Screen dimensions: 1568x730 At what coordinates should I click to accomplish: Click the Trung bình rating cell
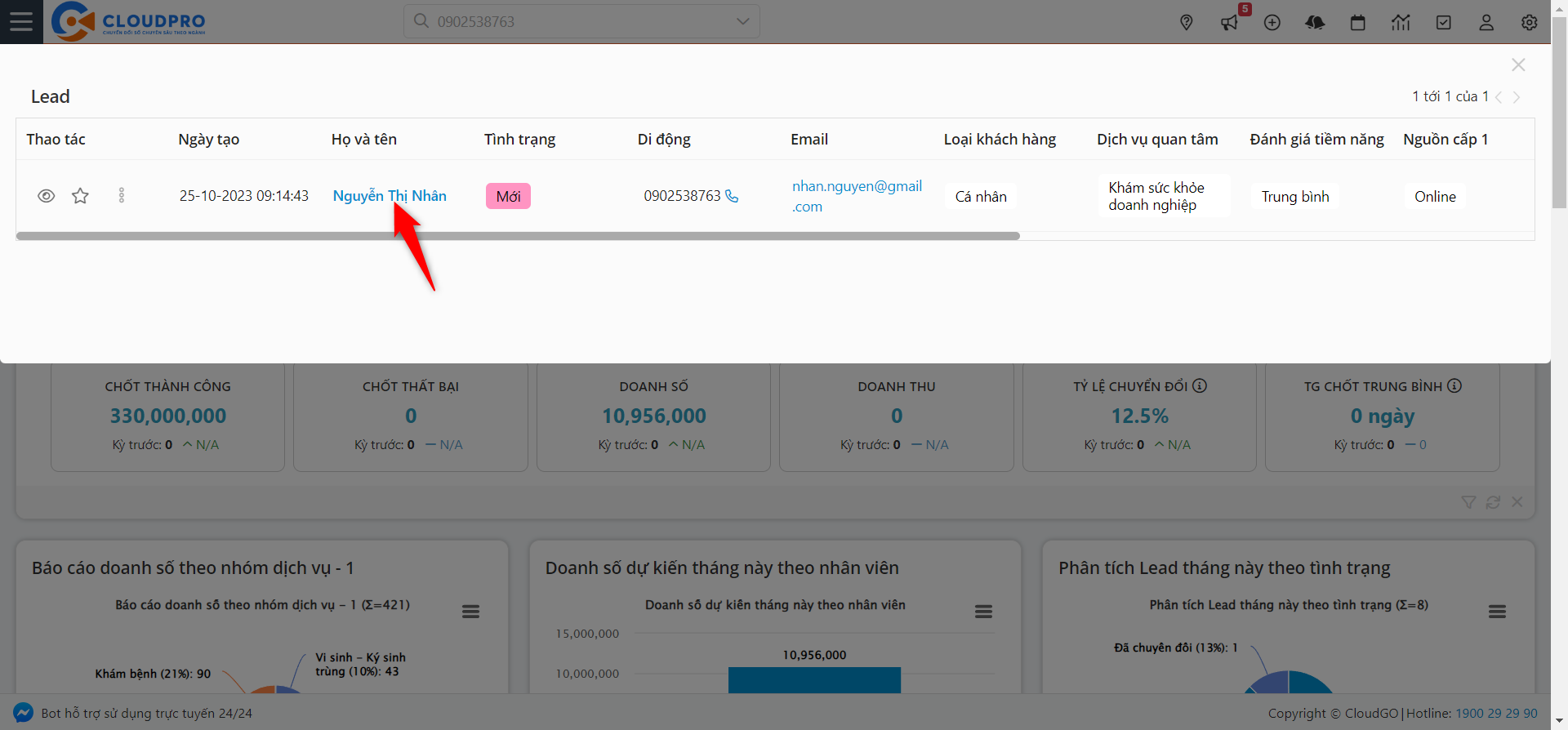point(1295,197)
